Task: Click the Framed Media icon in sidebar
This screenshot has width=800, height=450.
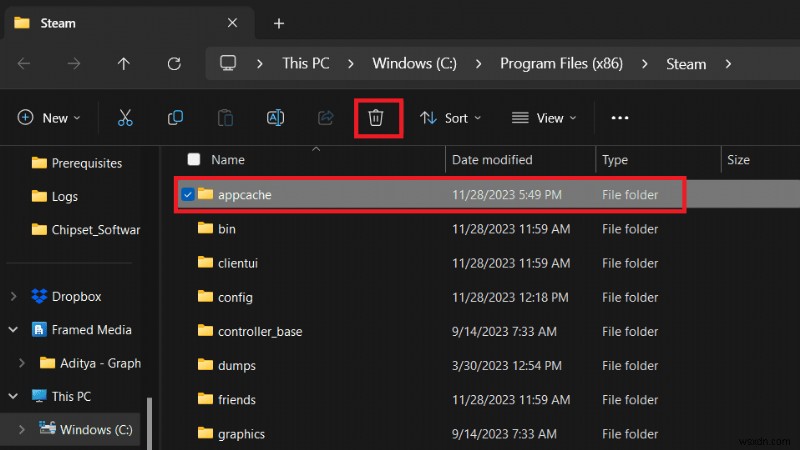Action: pos(39,330)
